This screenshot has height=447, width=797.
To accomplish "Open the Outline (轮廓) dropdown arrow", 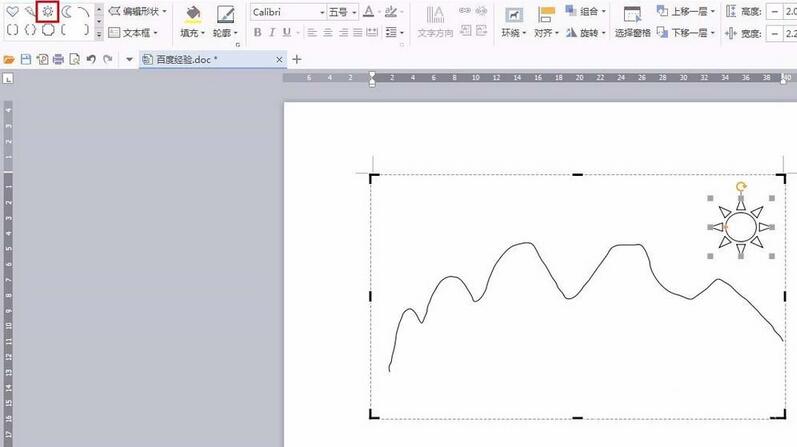I will 236,33.
